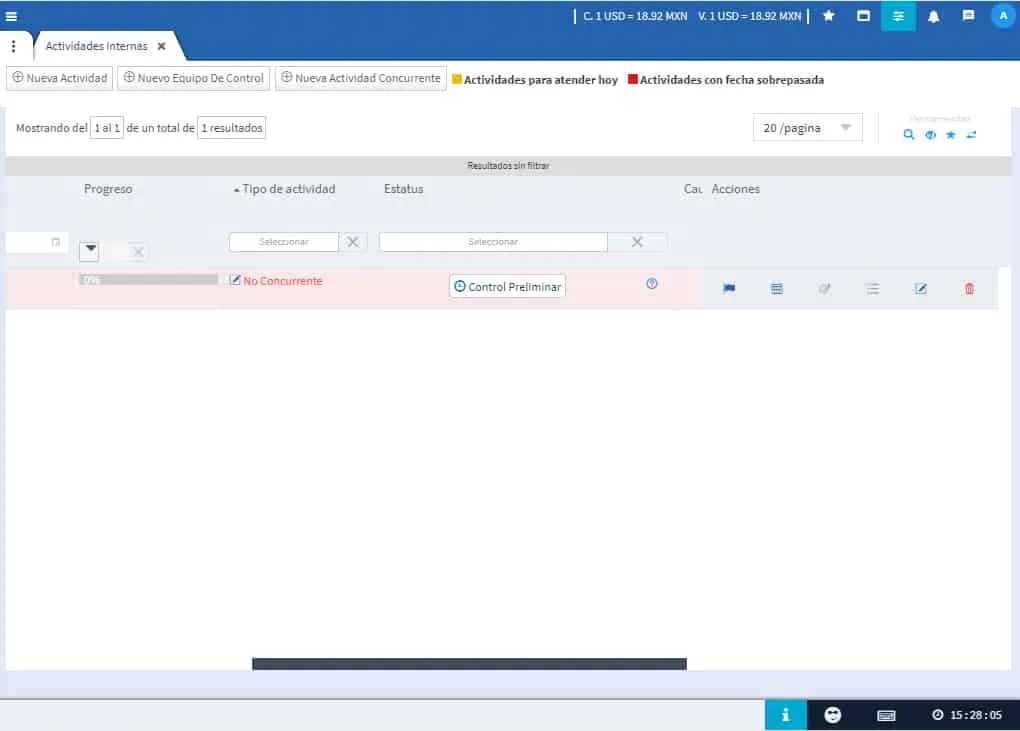Click Nueva Actividad button

point(60,78)
